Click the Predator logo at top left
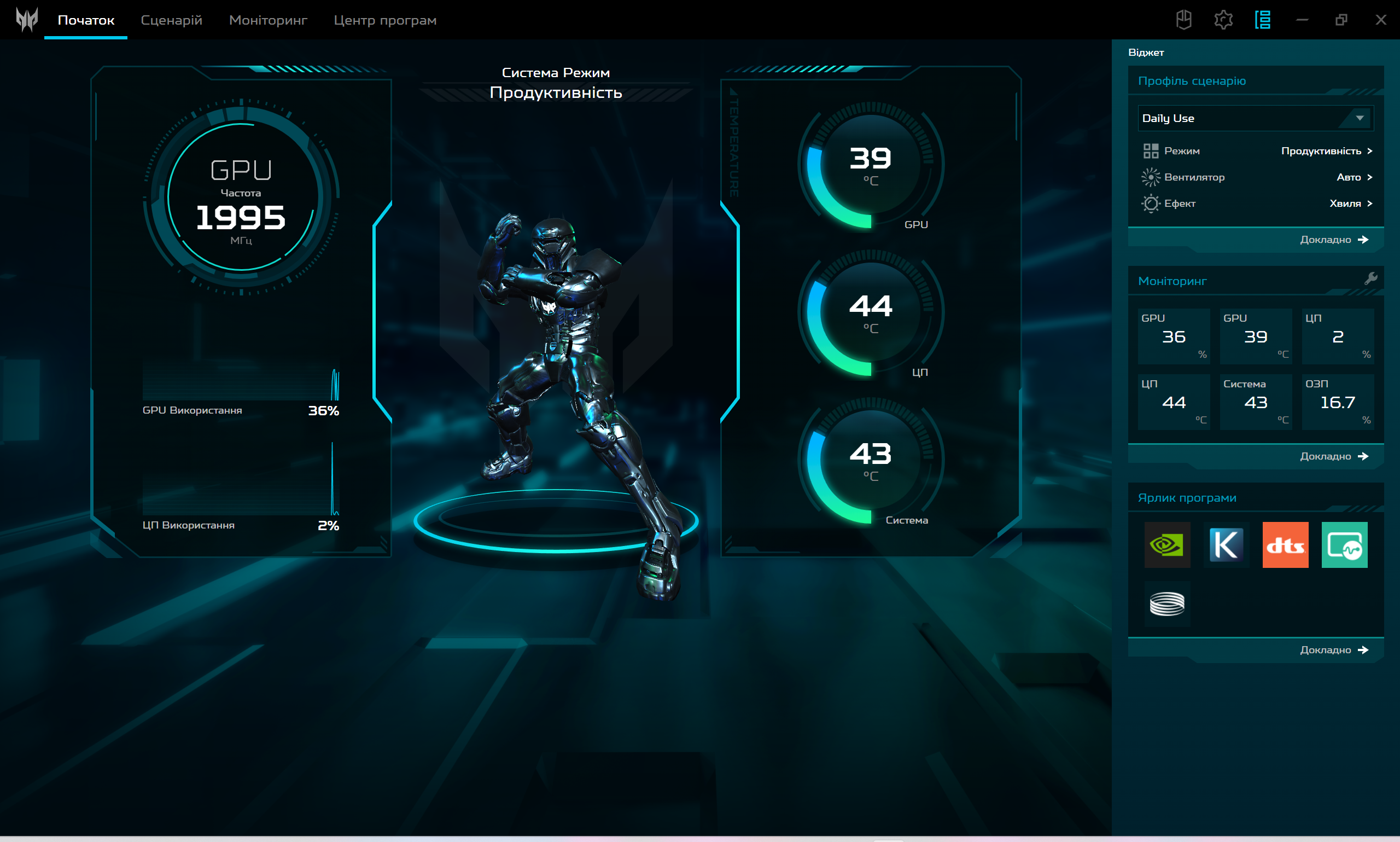1400x842 pixels. [27, 20]
